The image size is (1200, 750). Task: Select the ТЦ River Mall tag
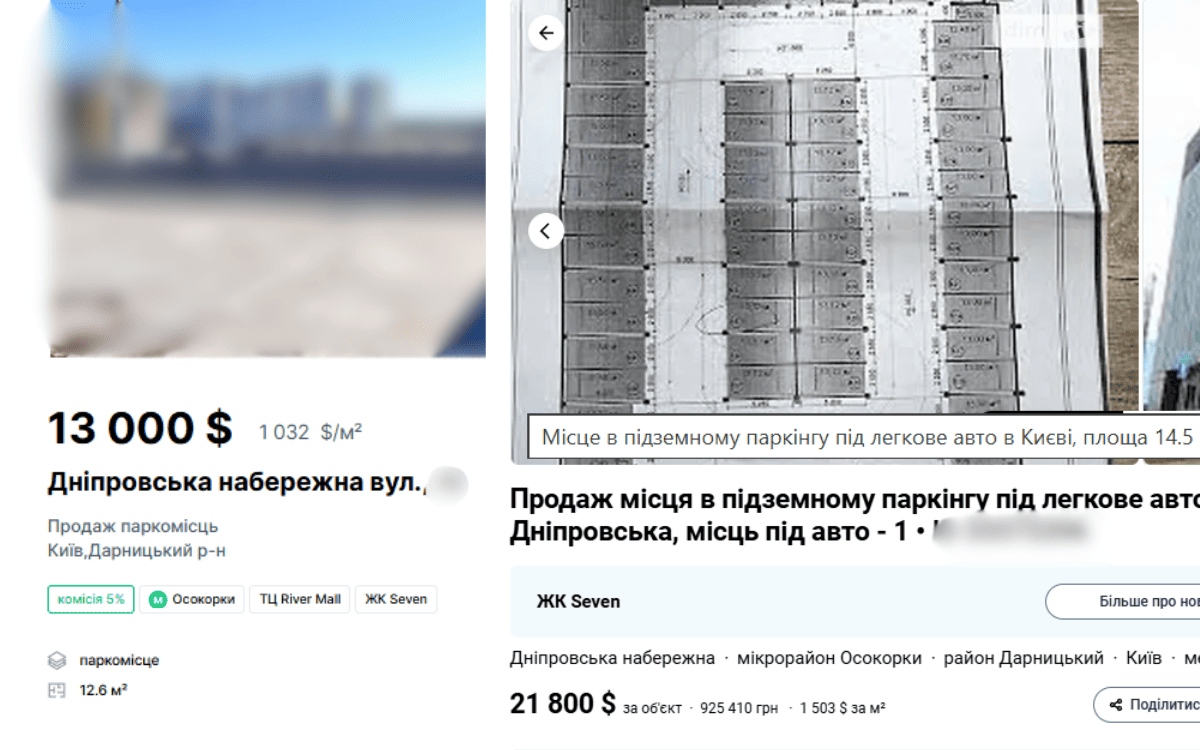[x=300, y=600]
